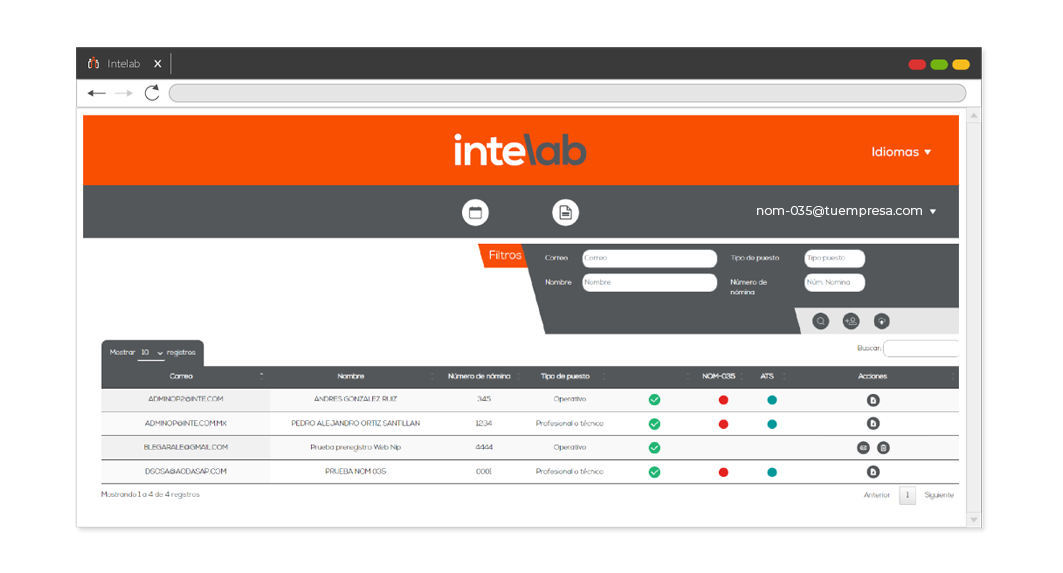The height and width of the screenshot is (573, 1063).
Task: Click red NOM-035 status dot for ANDRES GONZALEZ RUIZ
Action: pyautogui.click(x=723, y=400)
